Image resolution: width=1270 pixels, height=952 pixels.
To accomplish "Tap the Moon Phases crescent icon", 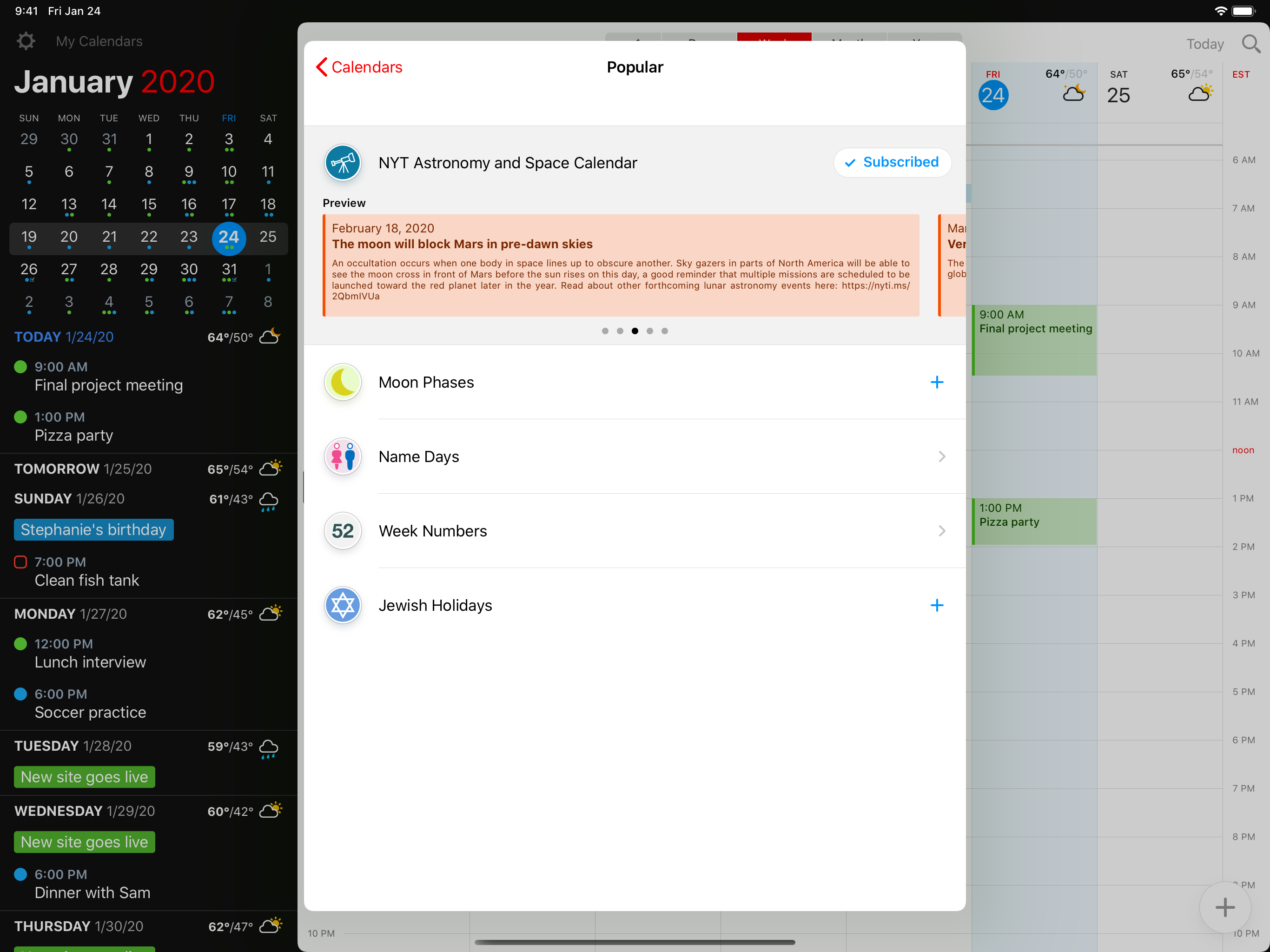I will point(343,383).
